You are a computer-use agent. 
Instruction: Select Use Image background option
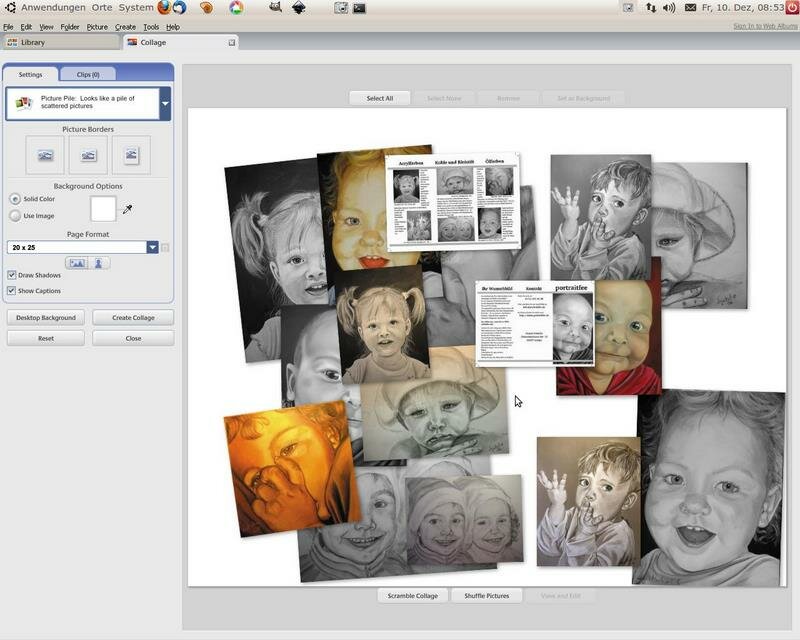(15, 216)
